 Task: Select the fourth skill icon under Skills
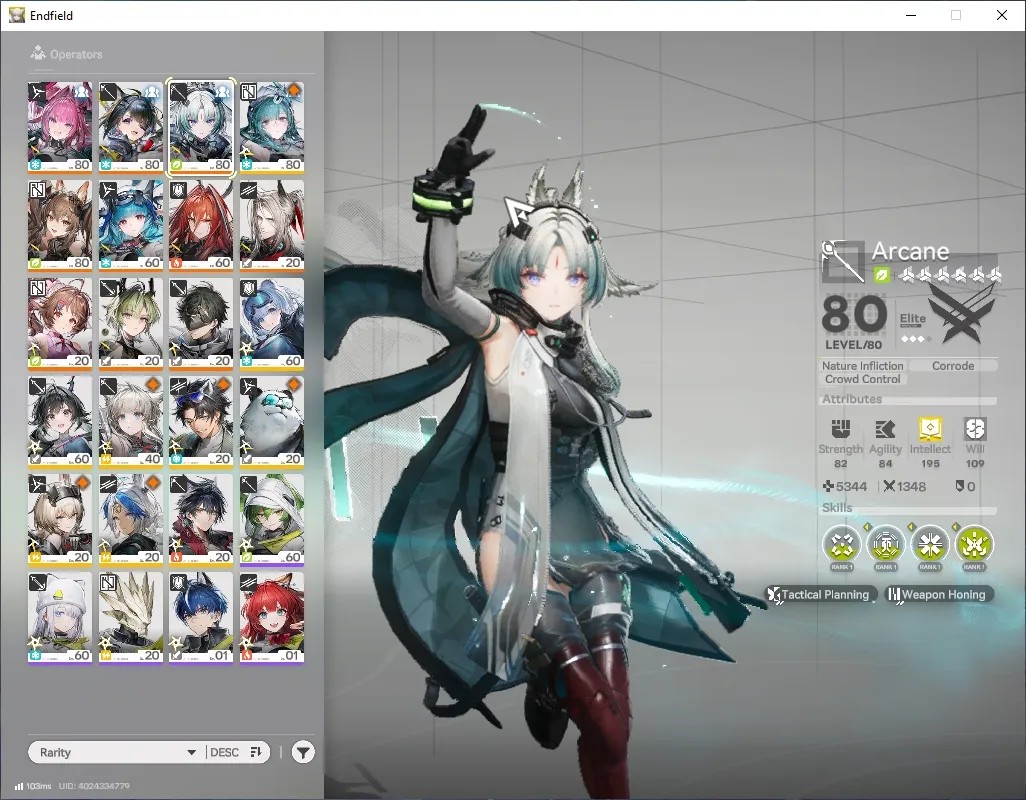(x=974, y=544)
